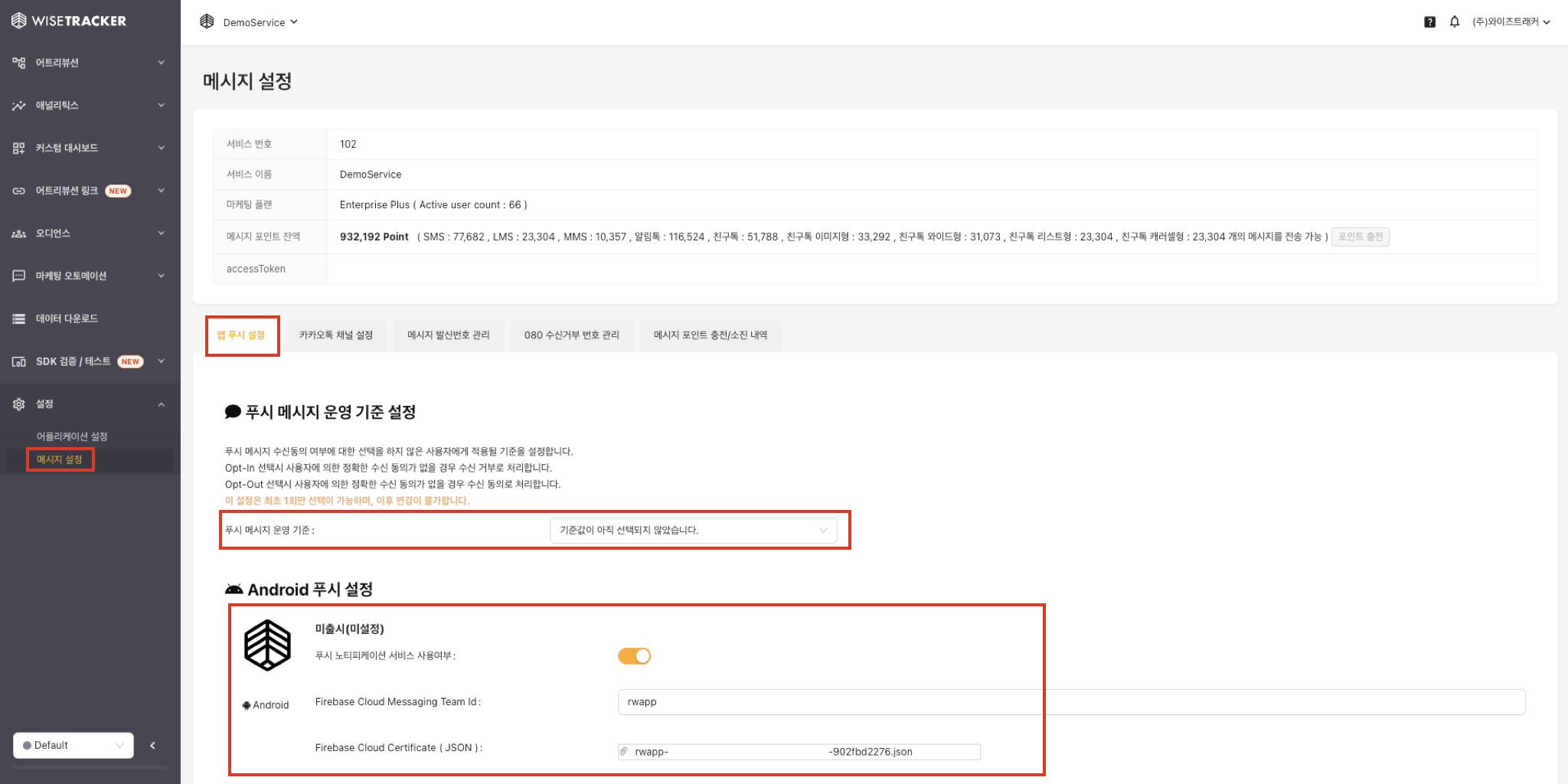
Task: Click the Firebase Cloud Messaging Team Id field
Action: [x=1070, y=702]
